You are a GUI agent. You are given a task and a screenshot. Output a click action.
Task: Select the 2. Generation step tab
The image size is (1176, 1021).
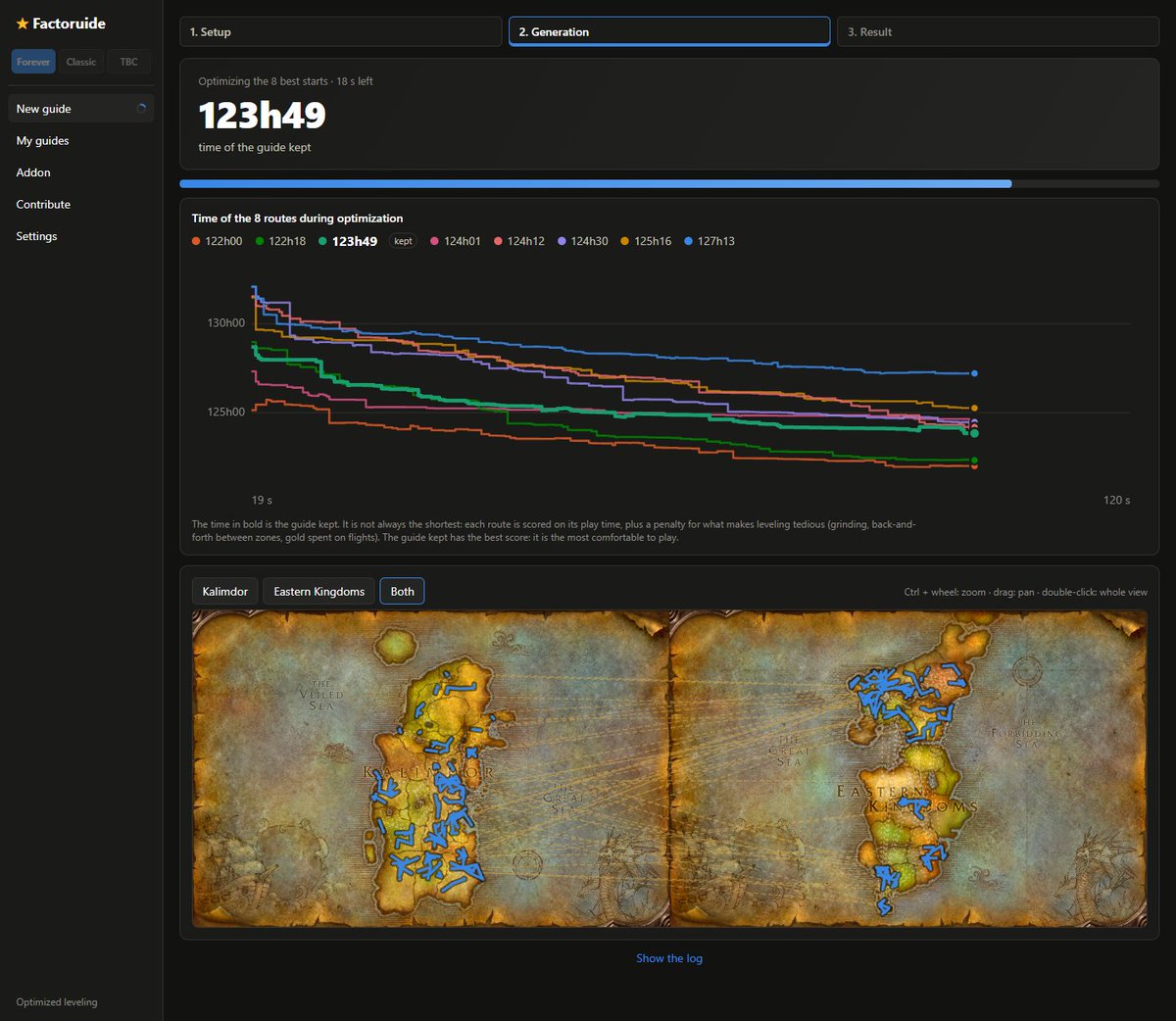[x=669, y=31]
